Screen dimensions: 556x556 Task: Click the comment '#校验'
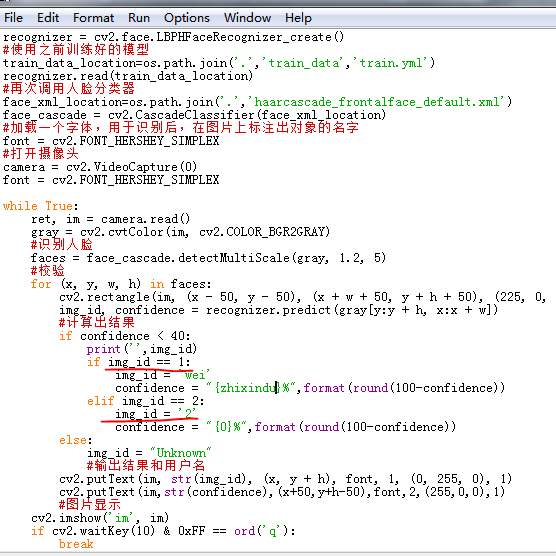click(48, 271)
